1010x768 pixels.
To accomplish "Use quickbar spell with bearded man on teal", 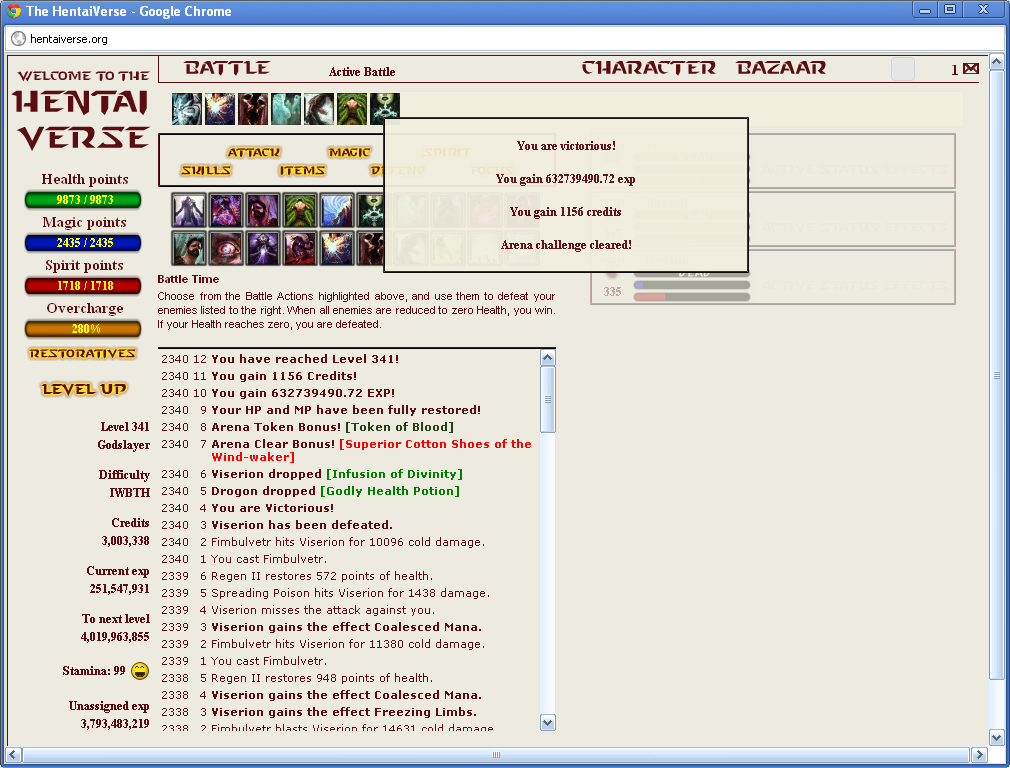I will point(189,248).
